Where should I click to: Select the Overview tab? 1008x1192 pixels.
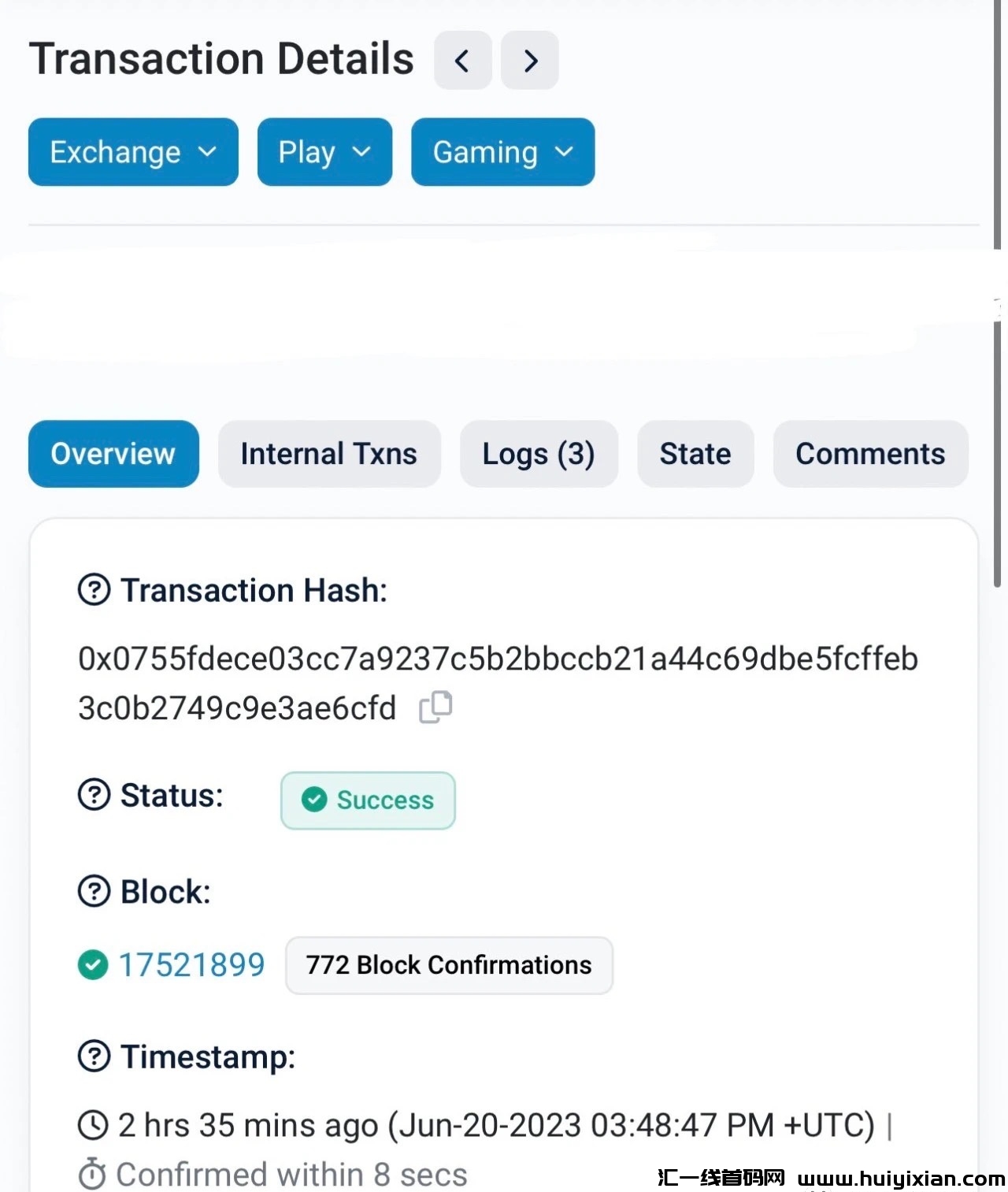click(113, 454)
